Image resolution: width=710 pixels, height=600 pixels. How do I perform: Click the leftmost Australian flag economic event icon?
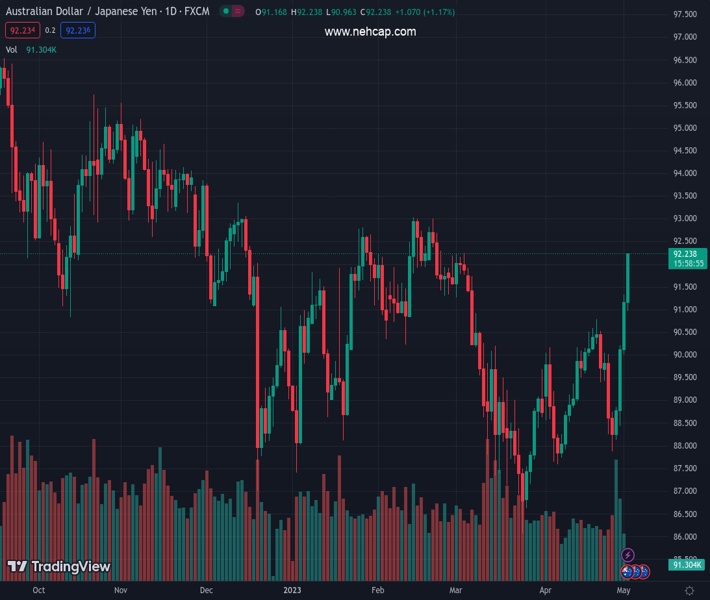click(627, 571)
